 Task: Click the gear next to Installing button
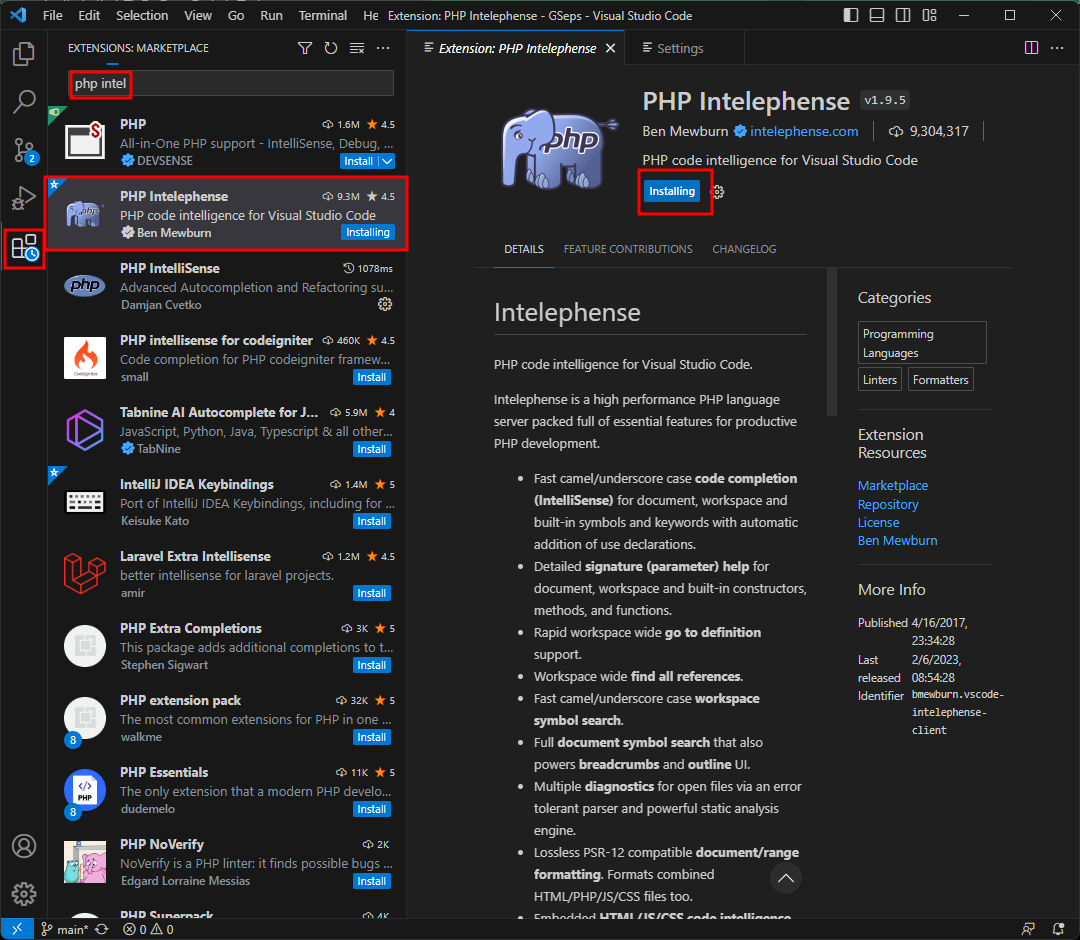point(718,191)
